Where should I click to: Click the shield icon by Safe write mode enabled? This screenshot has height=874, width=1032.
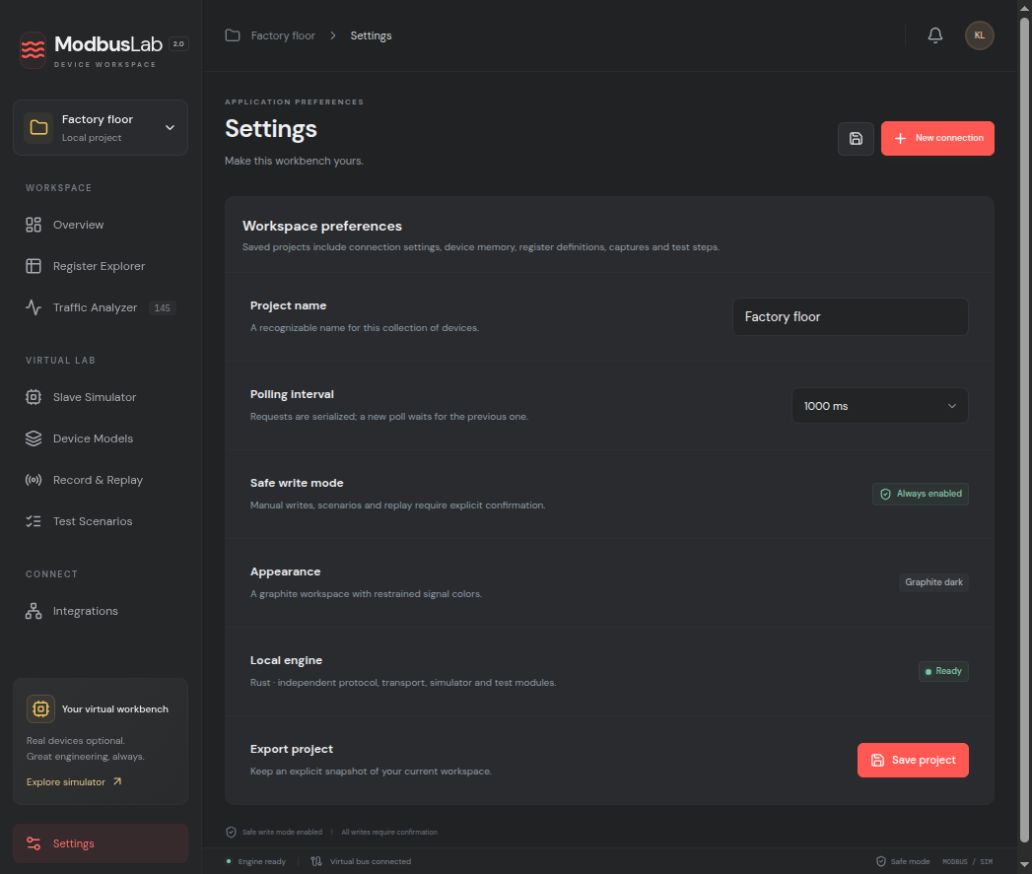(231, 832)
